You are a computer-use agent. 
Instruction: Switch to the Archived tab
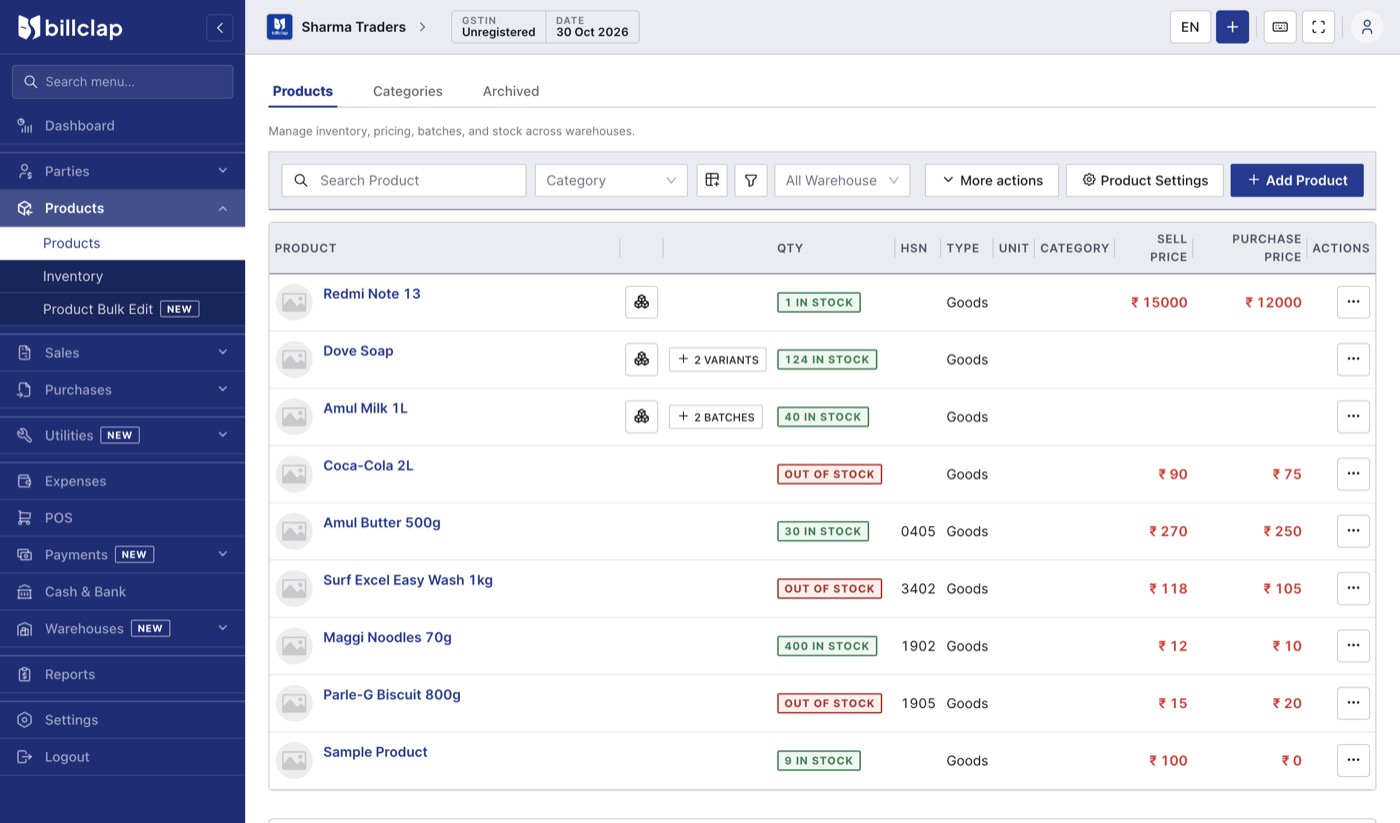click(x=511, y=91)
